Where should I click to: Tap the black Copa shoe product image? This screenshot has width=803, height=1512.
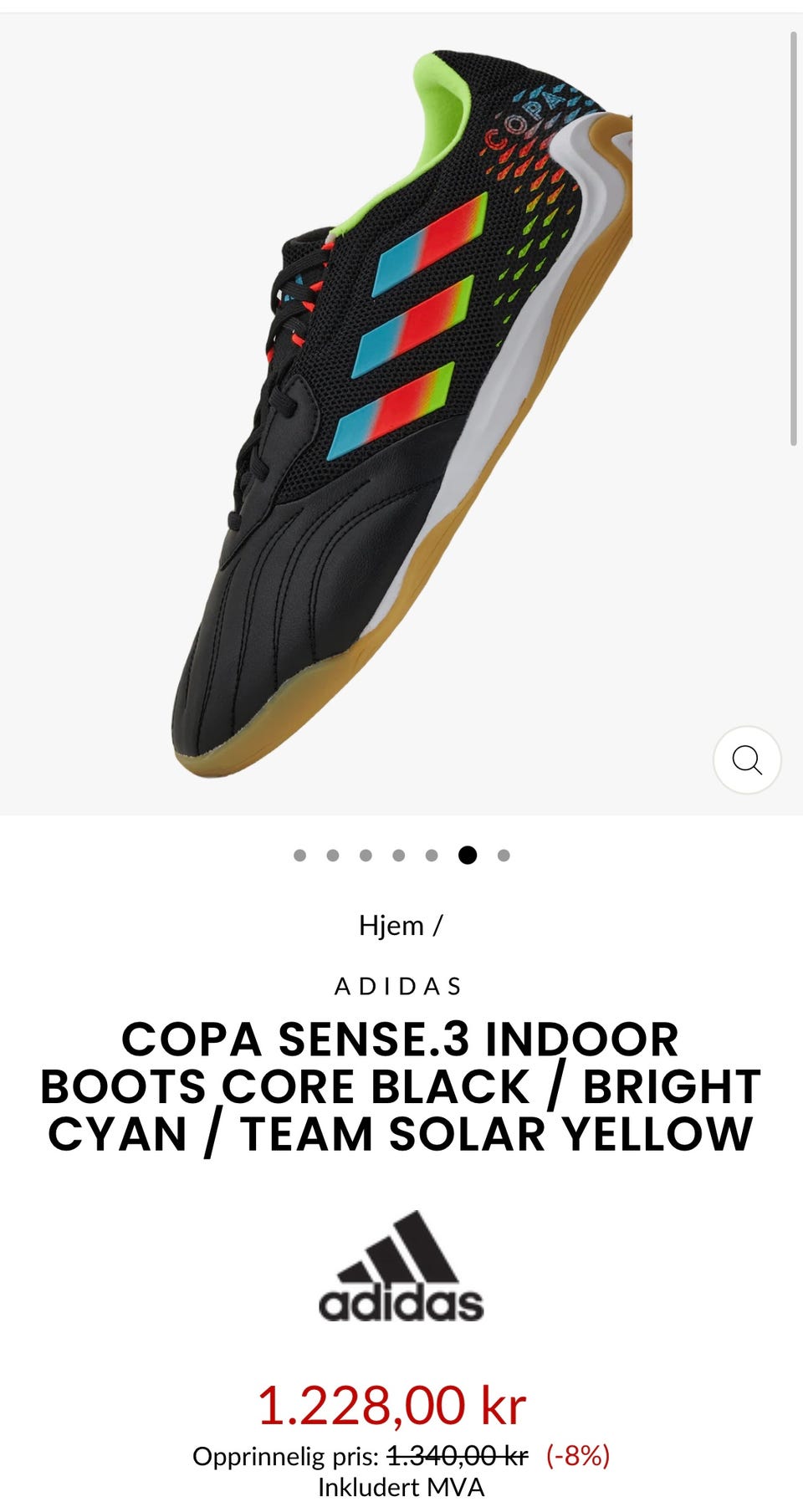click(x=401, y=414)
